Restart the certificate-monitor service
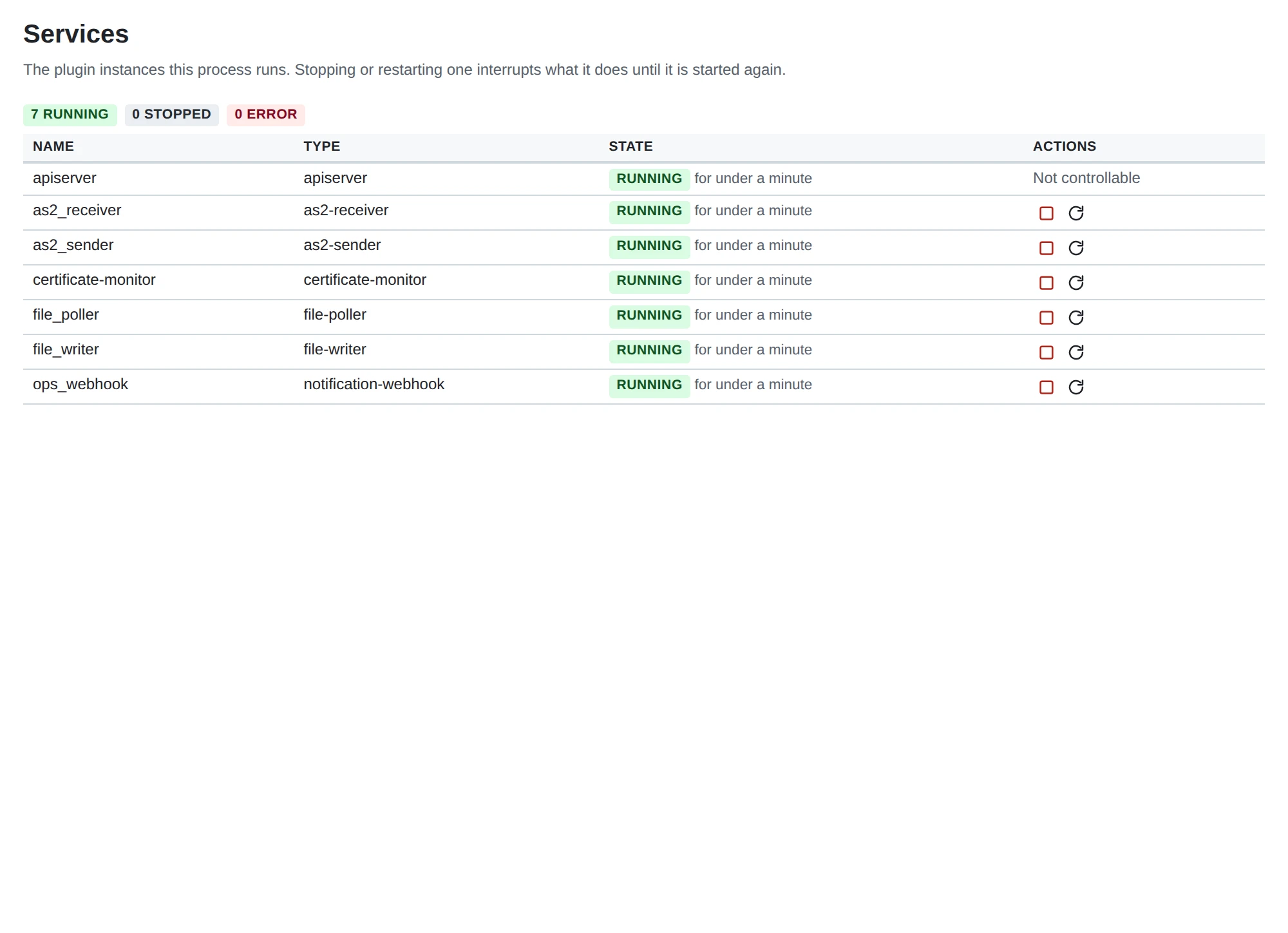This screenshot has height=933, width=1288. pos(1076,283)
